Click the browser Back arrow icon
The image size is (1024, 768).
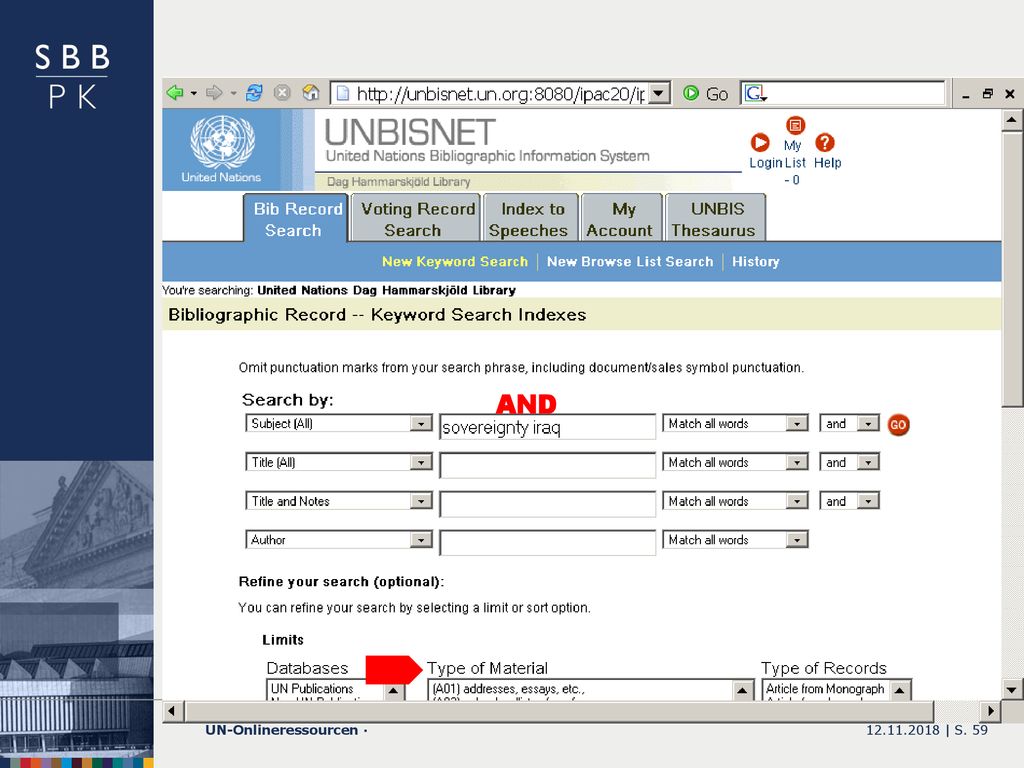175,93
